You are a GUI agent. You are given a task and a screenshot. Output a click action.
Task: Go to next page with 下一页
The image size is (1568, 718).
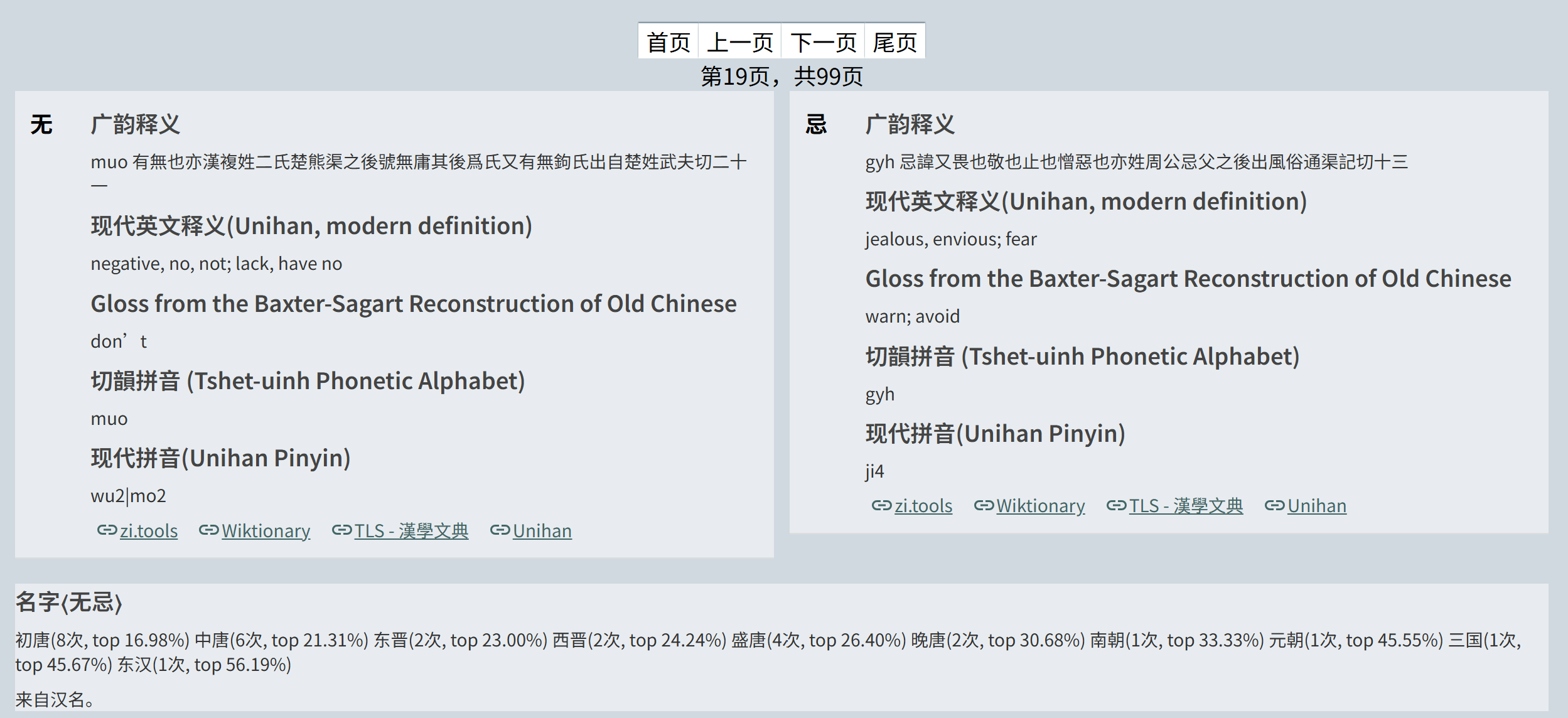click(x=824, y=42)
